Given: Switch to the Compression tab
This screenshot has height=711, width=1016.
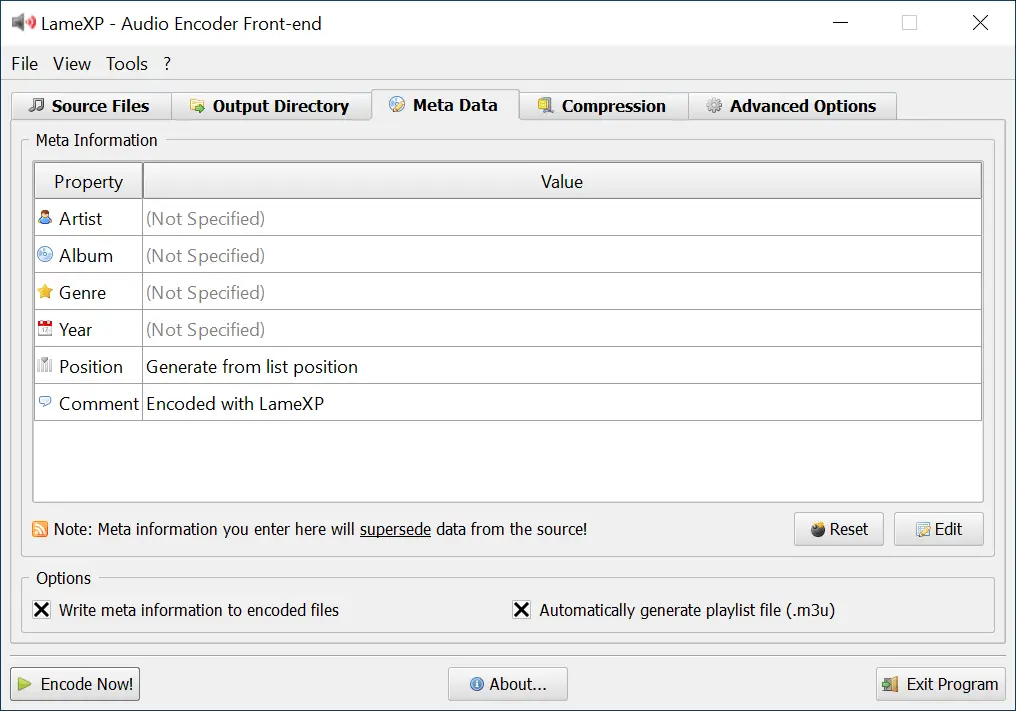Looking at the screenshot, I should tap(604, 106).
